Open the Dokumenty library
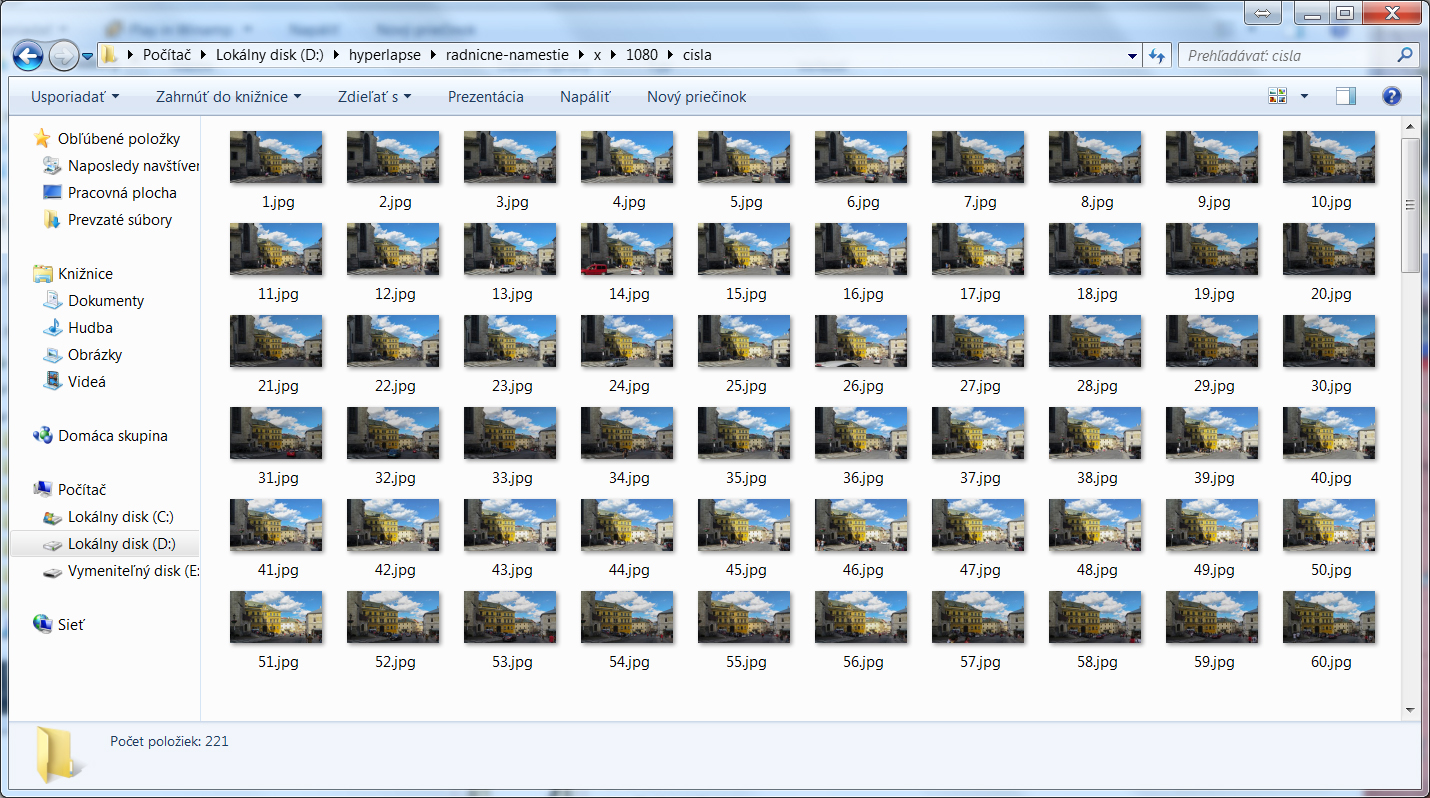 [x=94, y=301]
